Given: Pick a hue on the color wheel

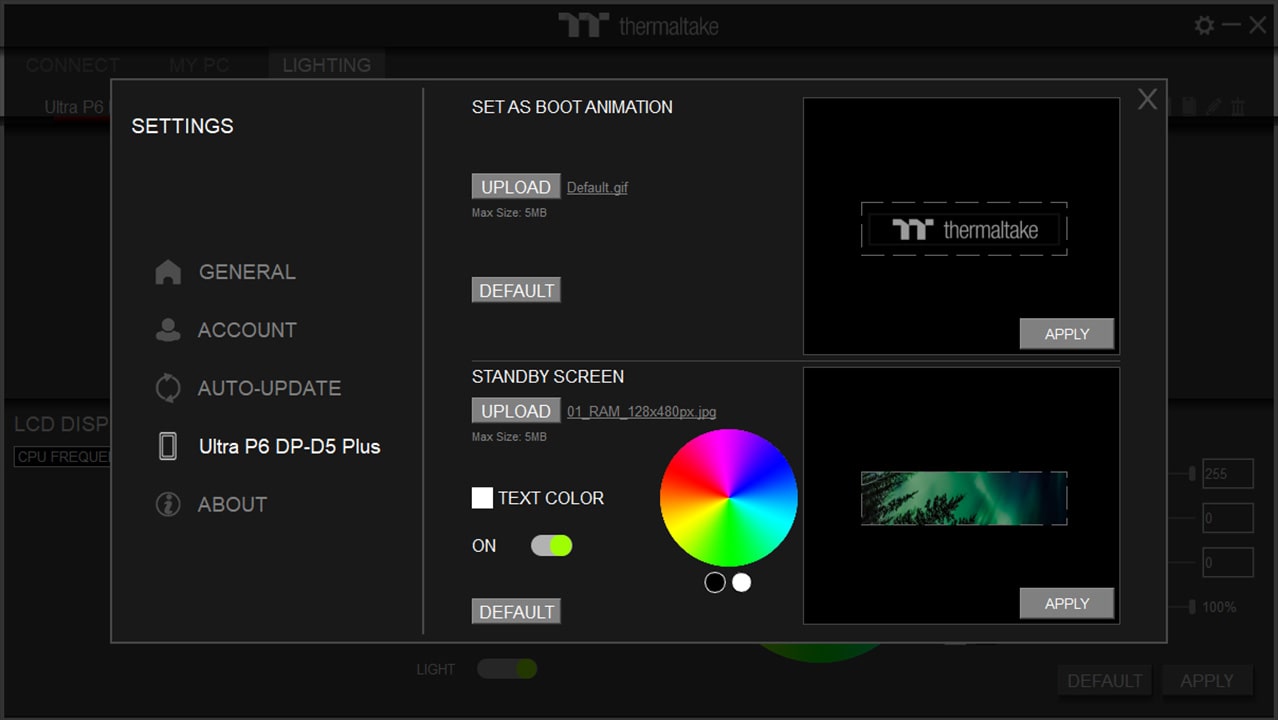Looking at the screenshot, I should [x=729, y=498].
